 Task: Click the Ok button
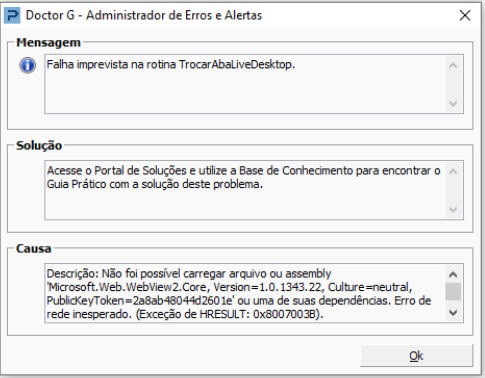click(416, 356)
